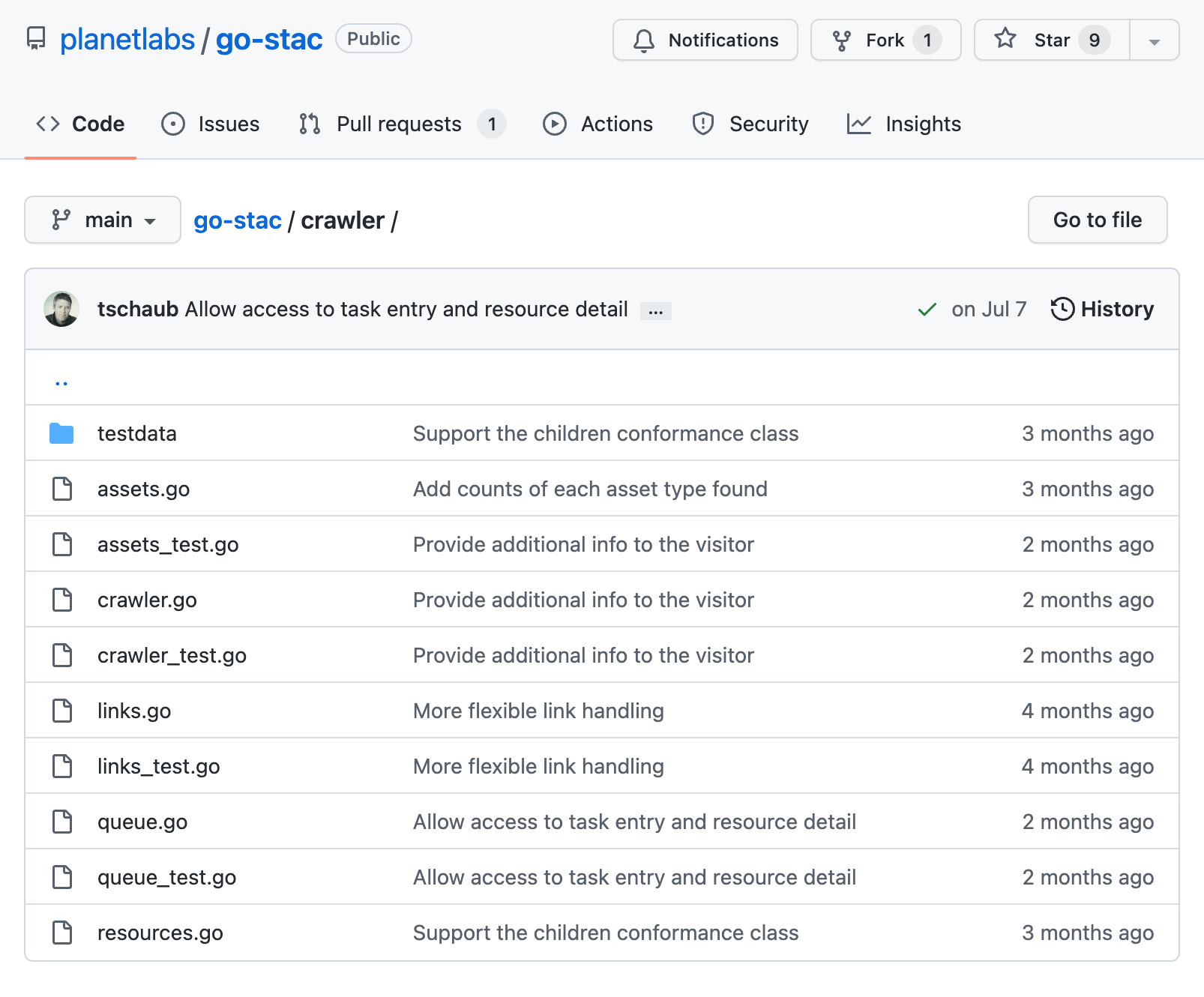Screen dimensions: 1204x997
Task: Open resources.go's 'Support the children conformance class' commit
Action: coord(606,933)
